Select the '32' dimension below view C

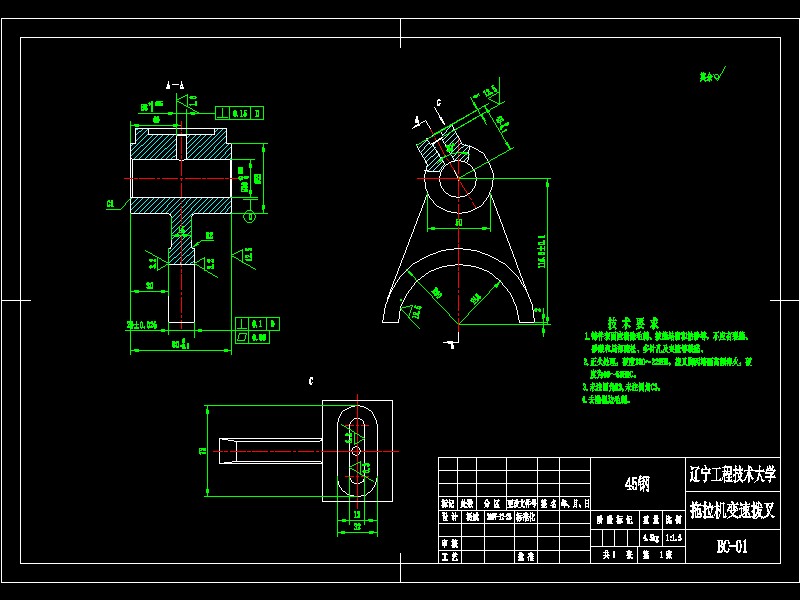pyautogui.click(x=357, y=526)
